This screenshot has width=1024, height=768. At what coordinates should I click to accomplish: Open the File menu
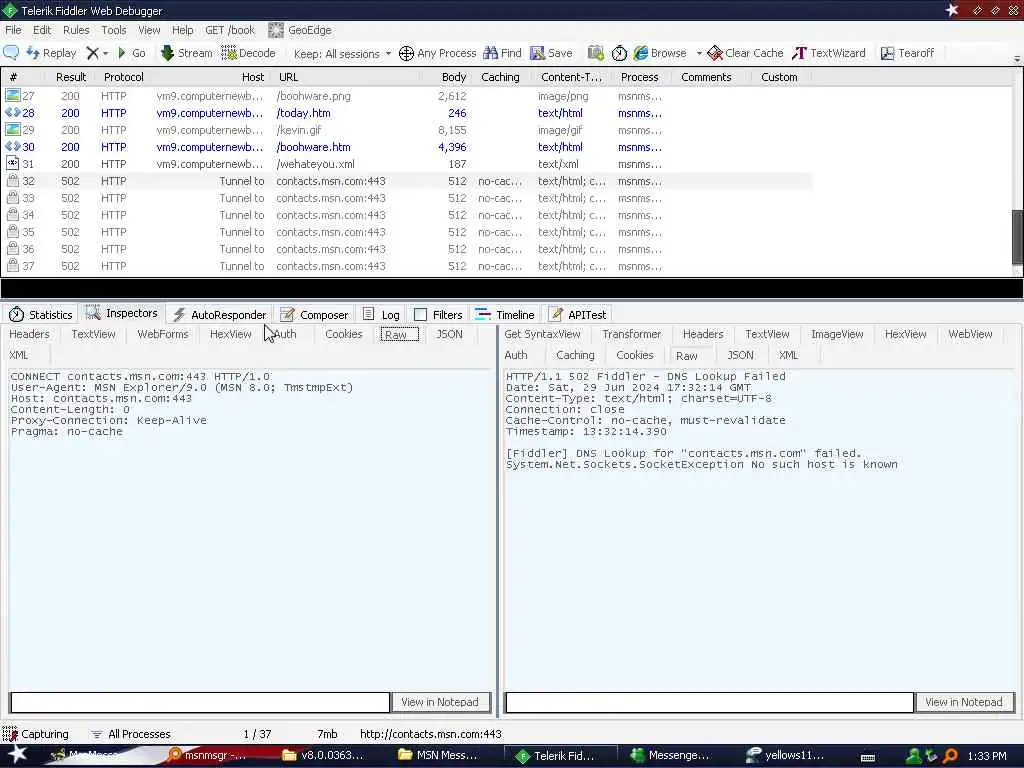(x=13, y=30)
